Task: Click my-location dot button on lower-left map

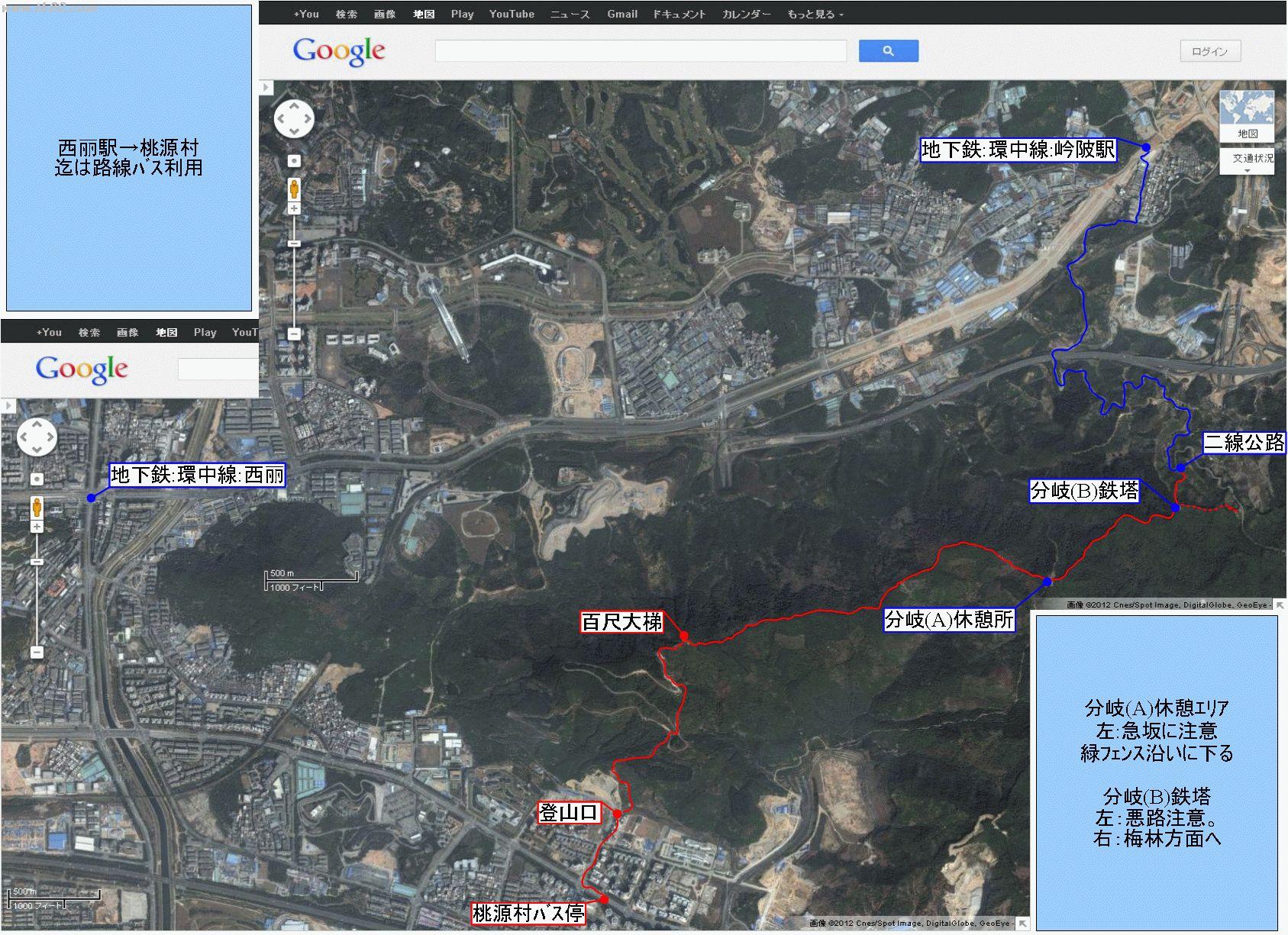Action: (37, 479)
